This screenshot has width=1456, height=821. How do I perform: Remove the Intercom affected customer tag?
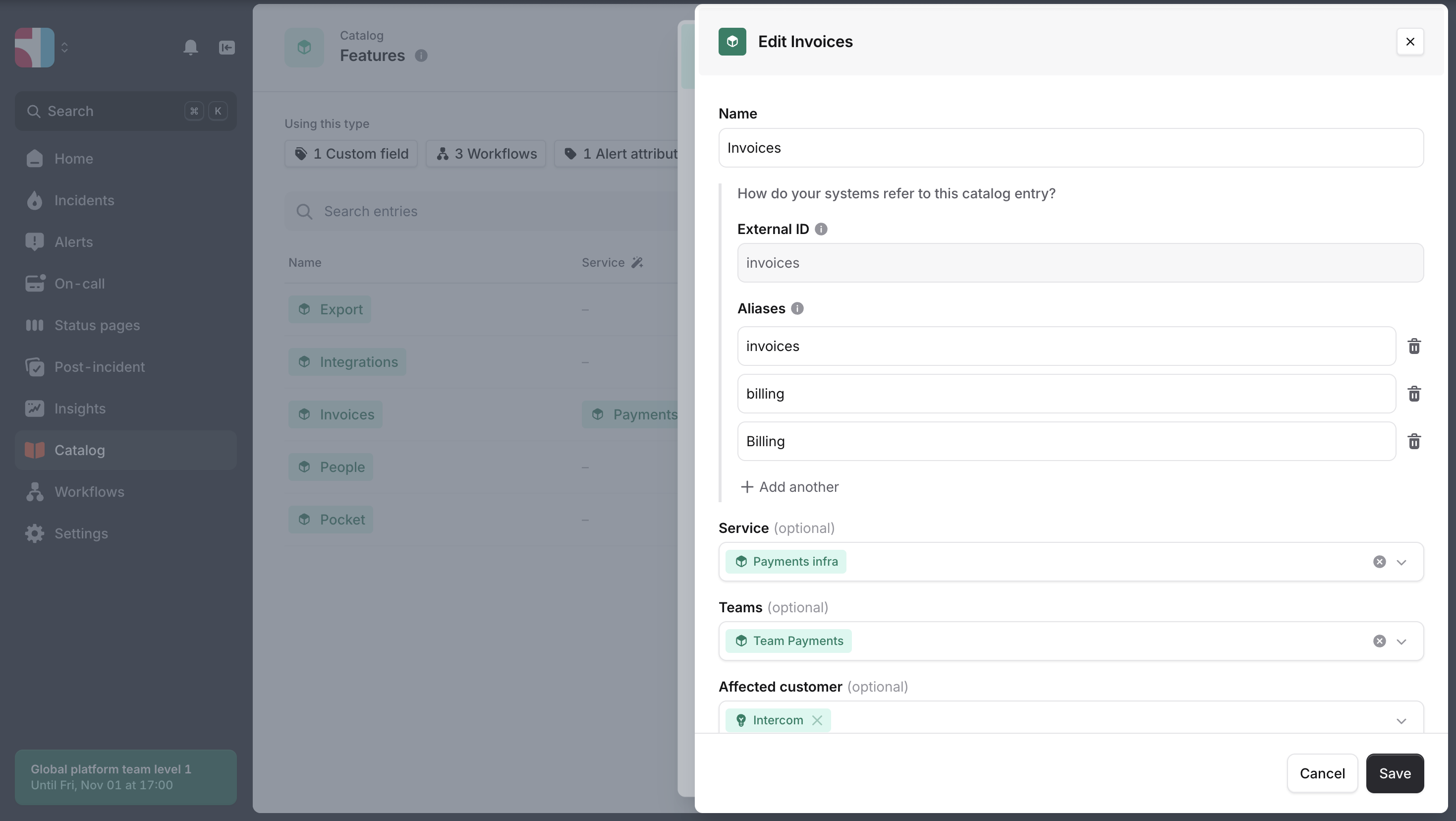pyautogui.click(x=817, y=720)
